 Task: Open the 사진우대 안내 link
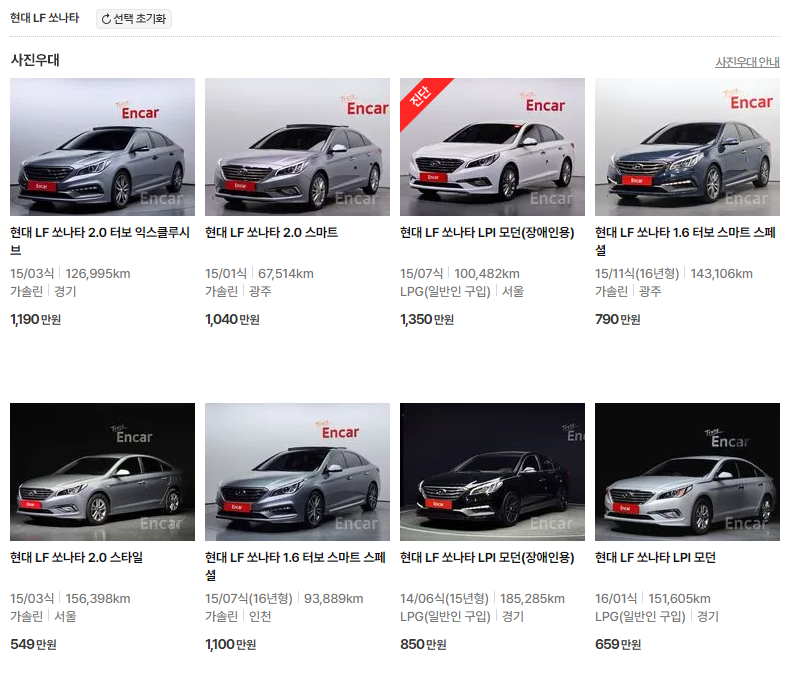(747, 62)
